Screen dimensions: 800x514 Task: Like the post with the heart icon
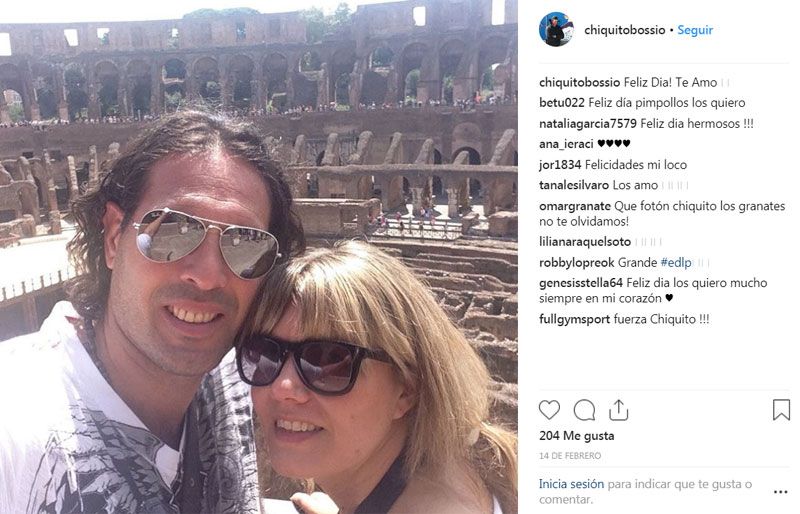pos(549,410)
